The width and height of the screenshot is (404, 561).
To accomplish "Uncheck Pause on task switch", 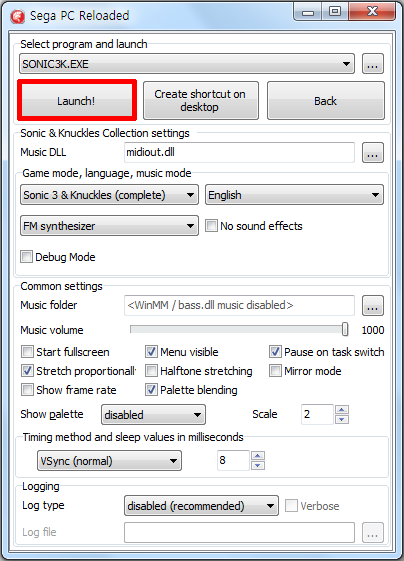I will point(275,352).
